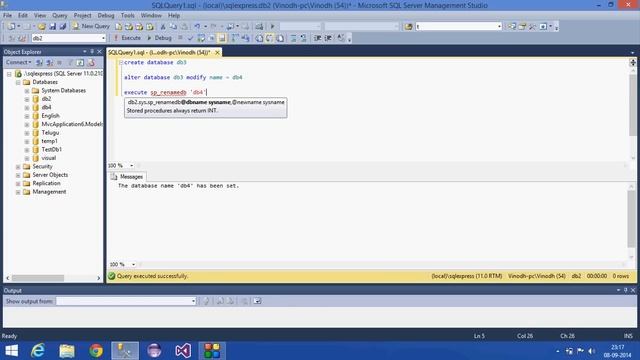Open the Connect dropdown in Object Explorer
Viewport: 640px width, 360px height.
[x=18, y=62]
